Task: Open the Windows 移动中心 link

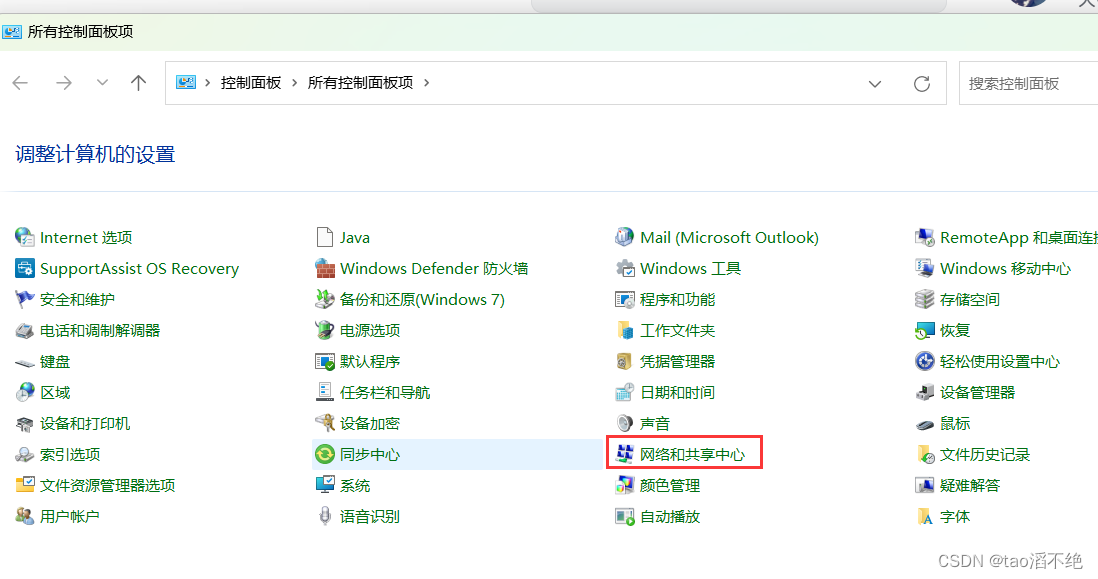Action: (1005, 269)
